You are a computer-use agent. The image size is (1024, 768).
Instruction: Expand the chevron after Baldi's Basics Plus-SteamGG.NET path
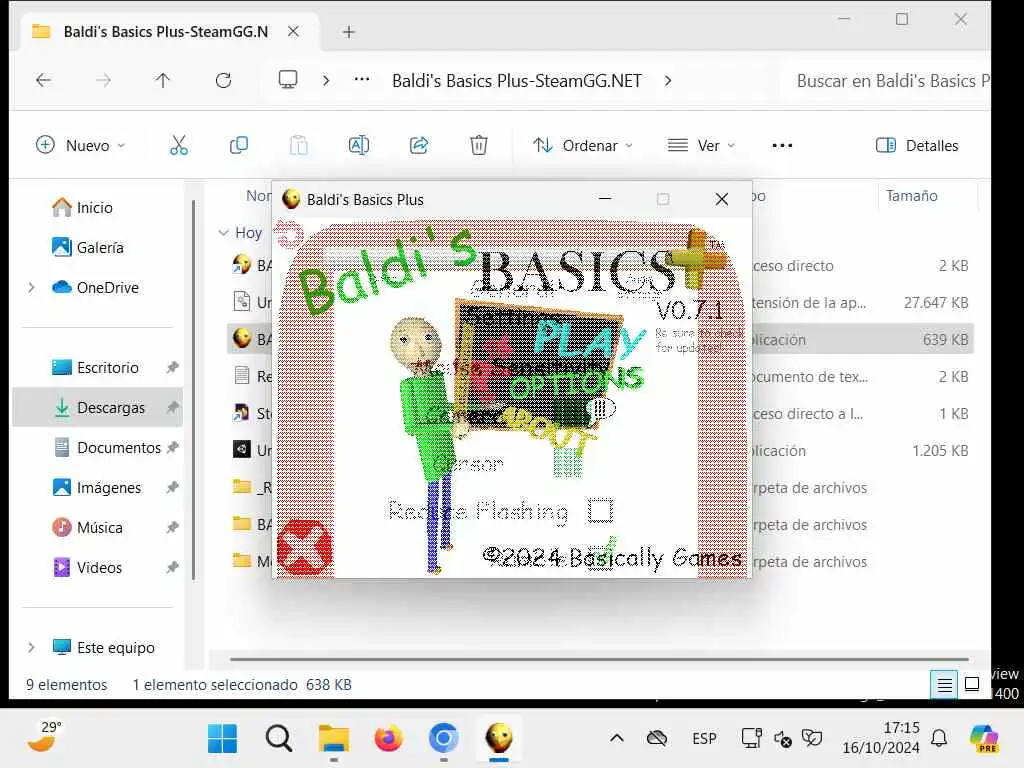pos(667,80)
